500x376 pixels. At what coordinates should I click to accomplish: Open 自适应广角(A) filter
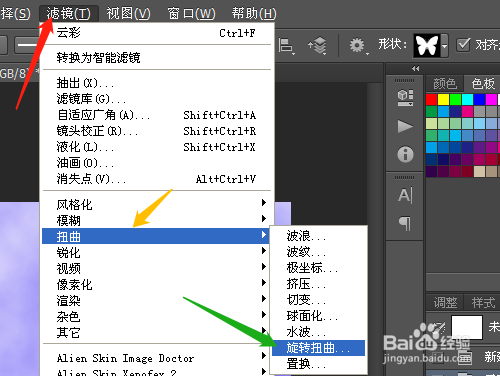pos(157,115)
